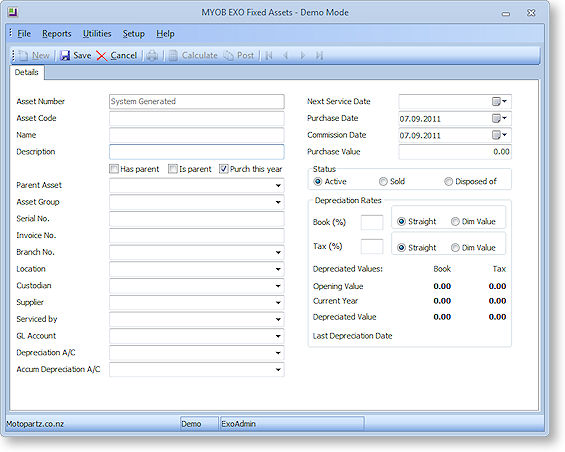Click the Save floppy disk icon
The image size is (565, 452).
point(65,56)
